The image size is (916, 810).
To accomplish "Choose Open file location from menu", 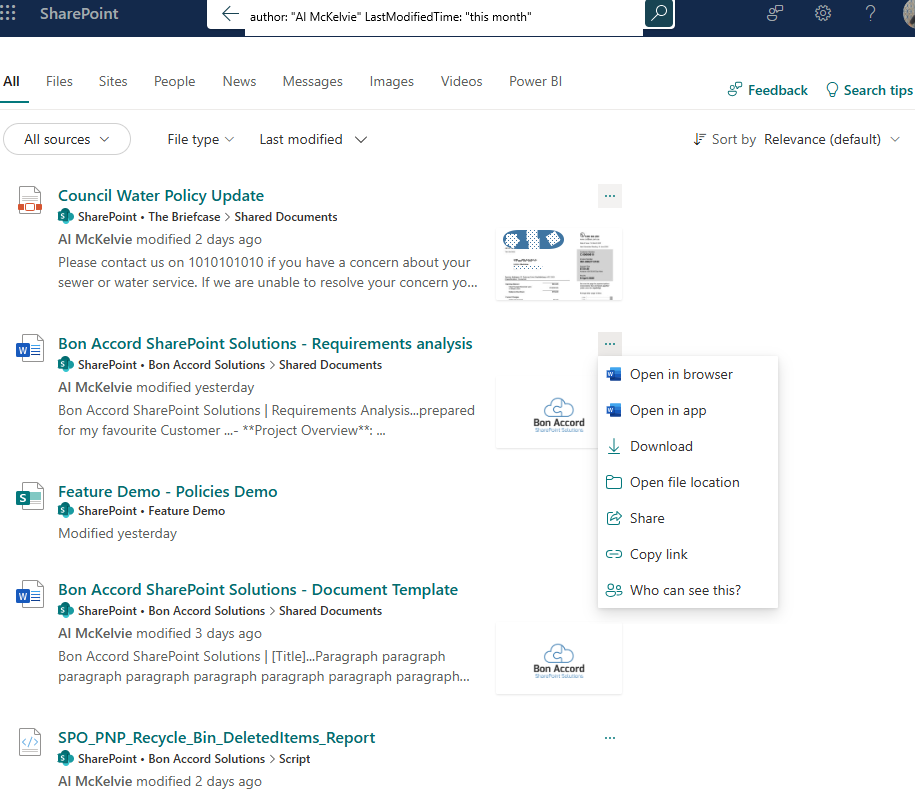I will (688, 482).
